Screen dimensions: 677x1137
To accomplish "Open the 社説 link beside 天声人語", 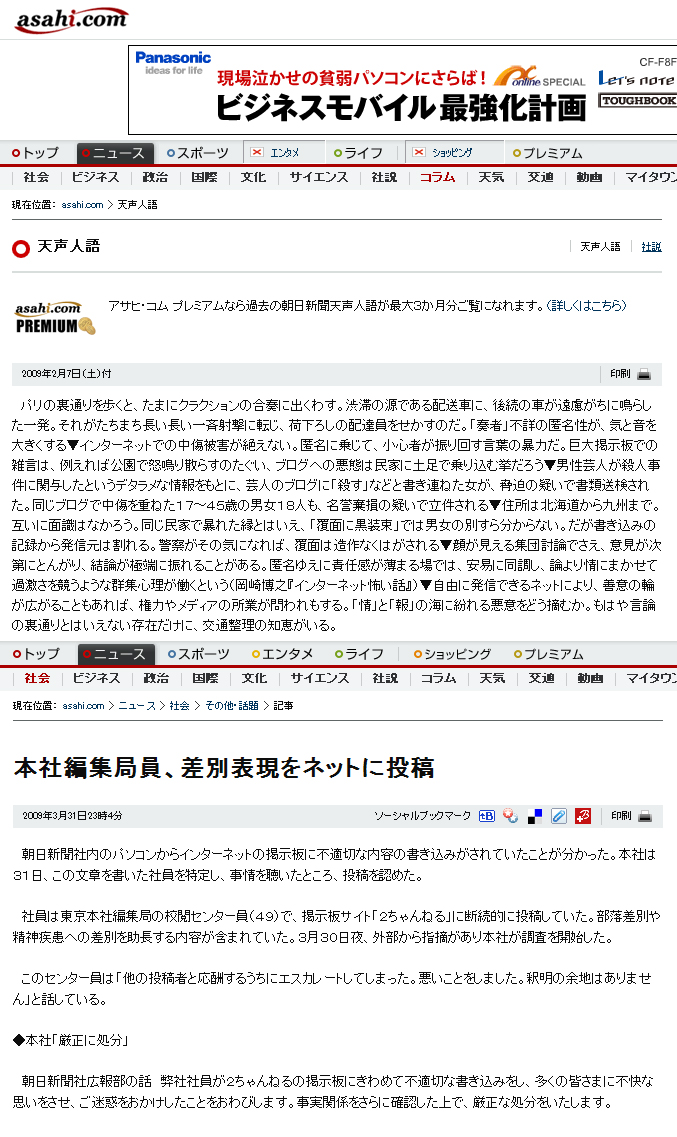I will tap(651, 247).
